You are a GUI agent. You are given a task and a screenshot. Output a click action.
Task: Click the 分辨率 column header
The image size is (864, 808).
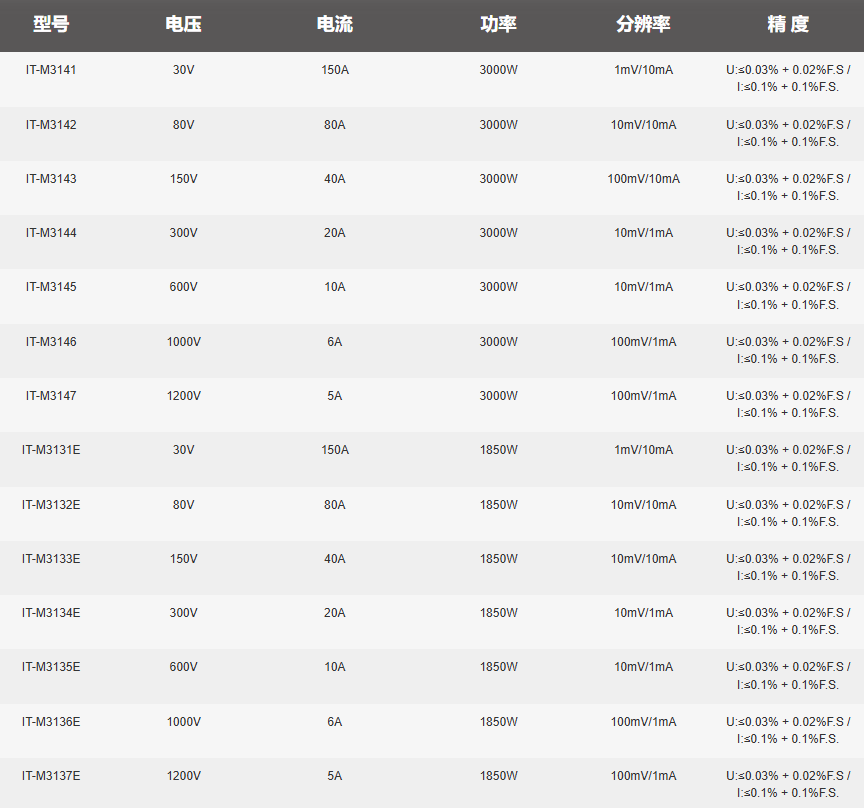pyautogui.click(x=643, y=24)
